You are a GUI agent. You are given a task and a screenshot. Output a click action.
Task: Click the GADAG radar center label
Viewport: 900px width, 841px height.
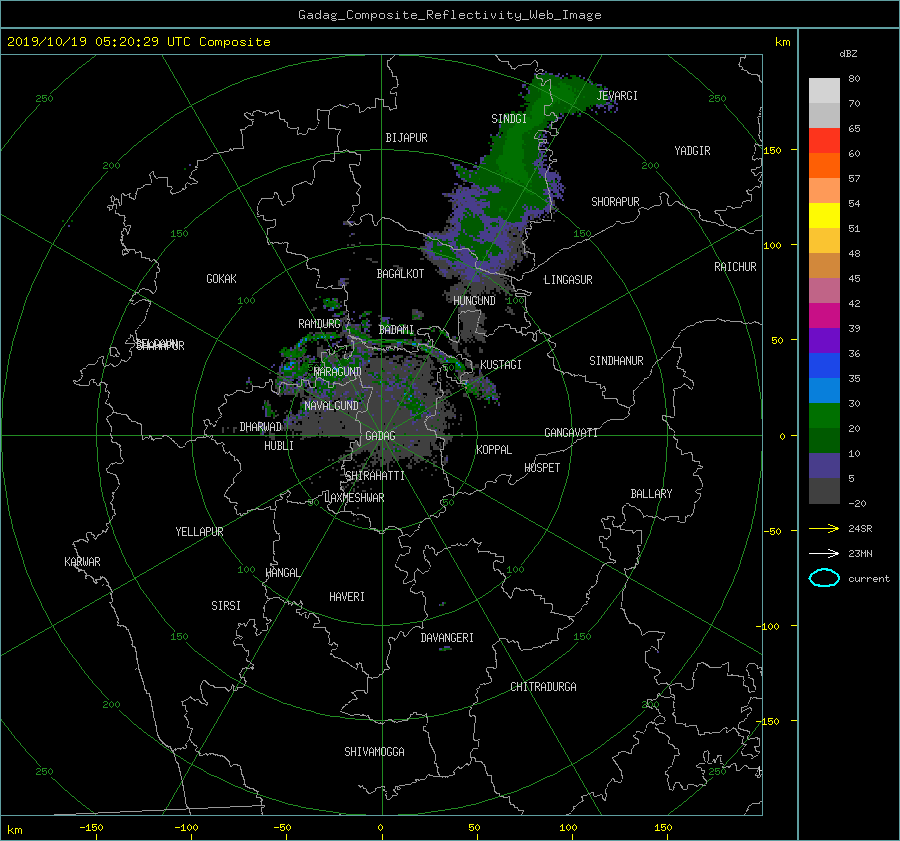click(381, 436)
